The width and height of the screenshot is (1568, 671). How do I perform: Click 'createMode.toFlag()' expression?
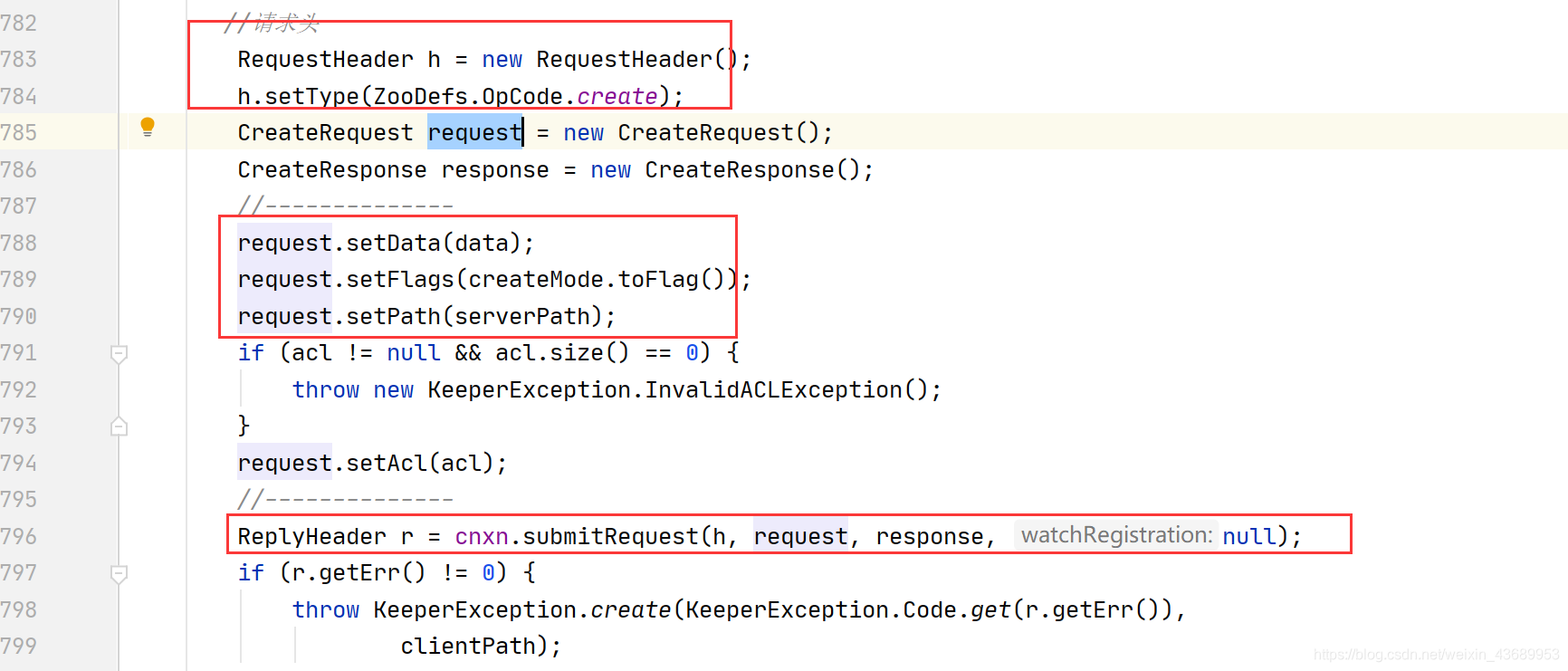597,279
